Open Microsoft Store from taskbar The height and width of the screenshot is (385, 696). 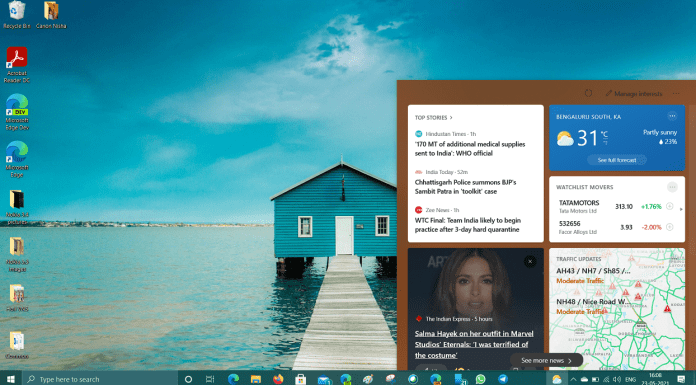pyautogui.click(x=301, y=379)
